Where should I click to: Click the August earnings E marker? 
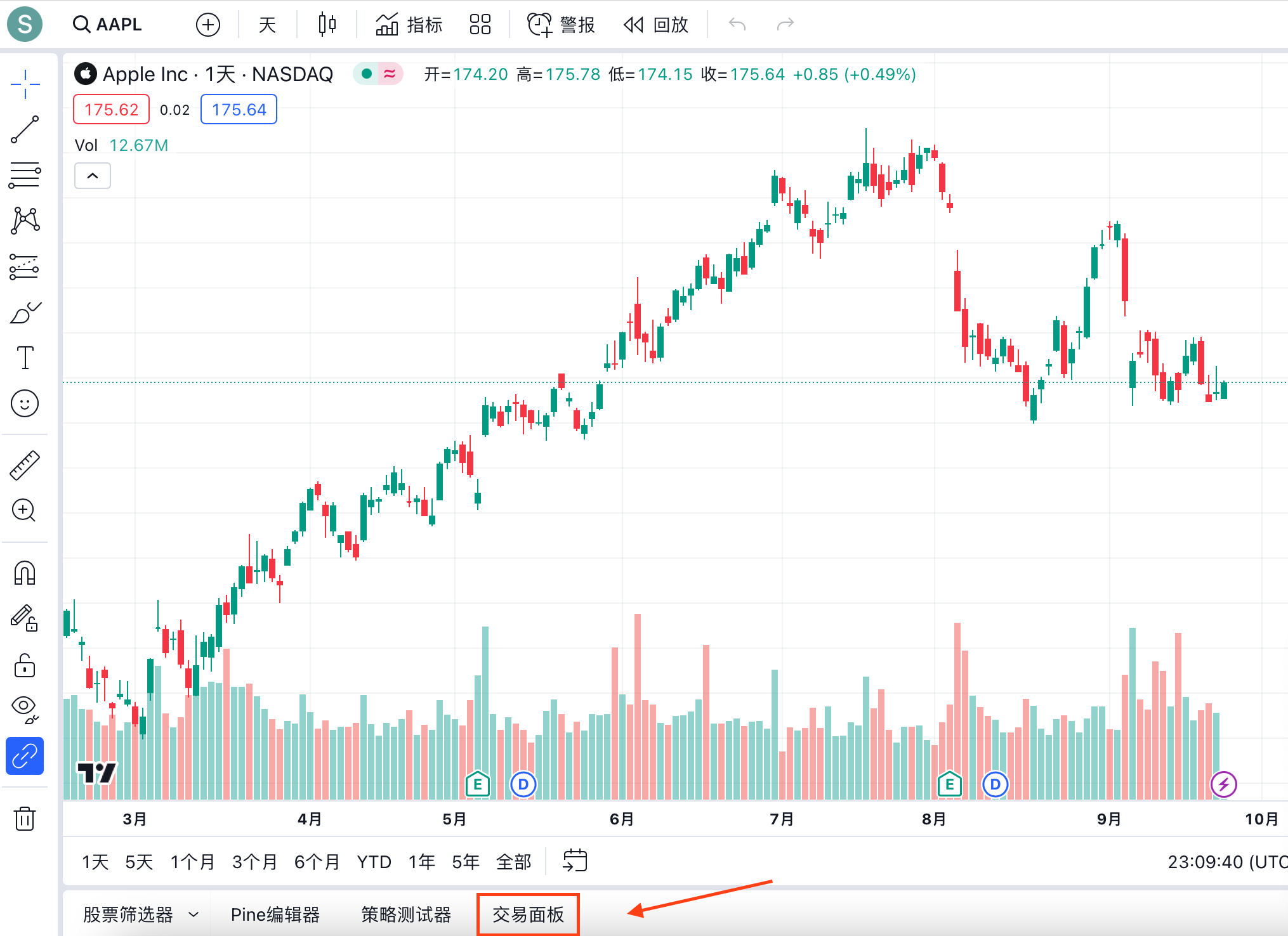950,784
